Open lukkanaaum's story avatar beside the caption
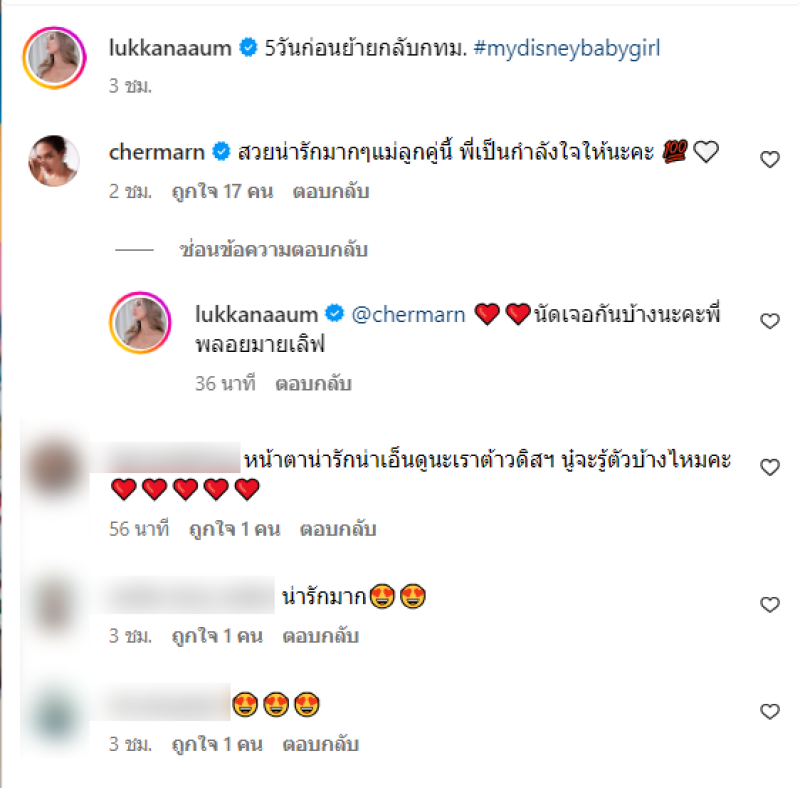 [x=54, y=58]
